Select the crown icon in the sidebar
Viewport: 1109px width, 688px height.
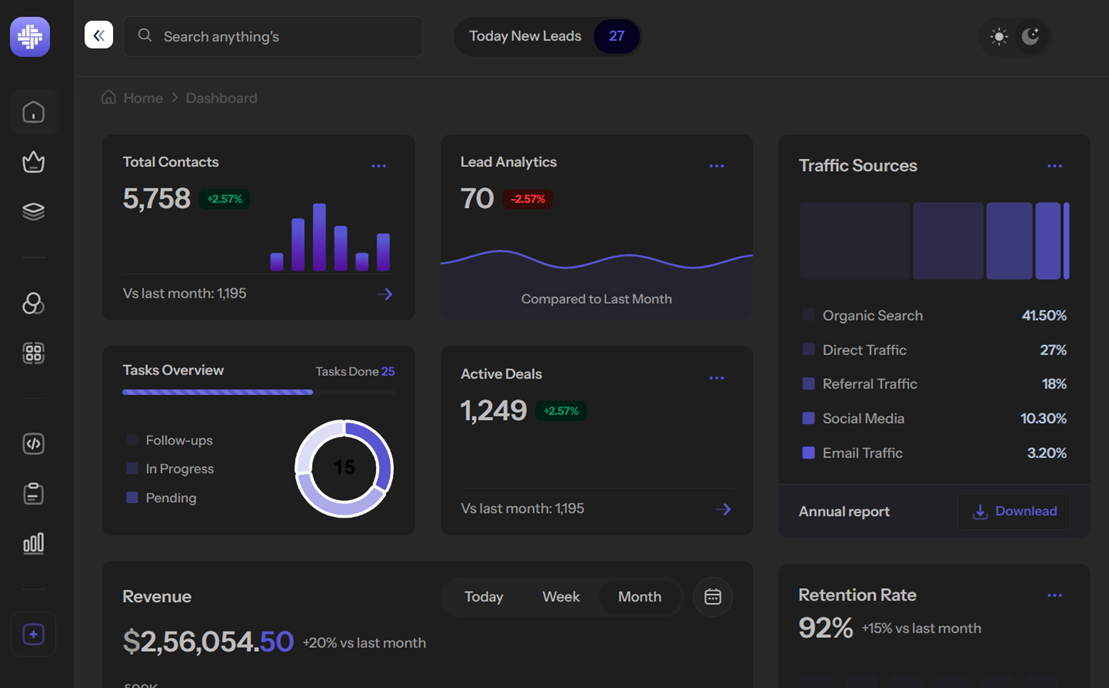pos(33,162)
